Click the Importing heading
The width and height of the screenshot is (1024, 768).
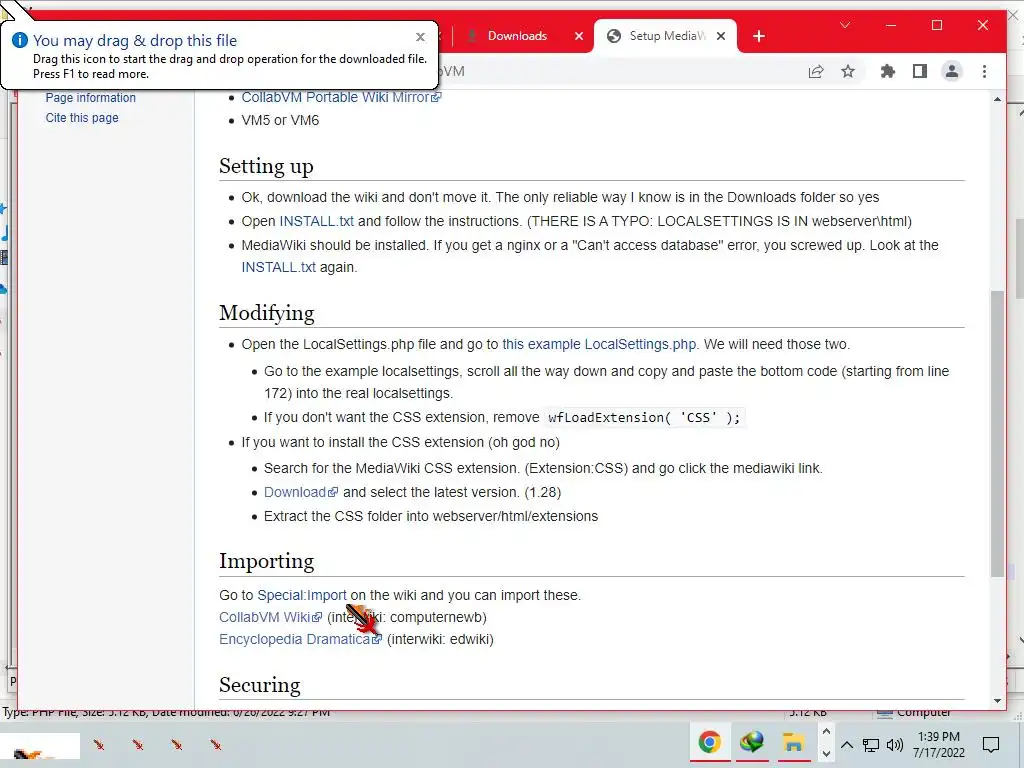click(x=266, y=561)
